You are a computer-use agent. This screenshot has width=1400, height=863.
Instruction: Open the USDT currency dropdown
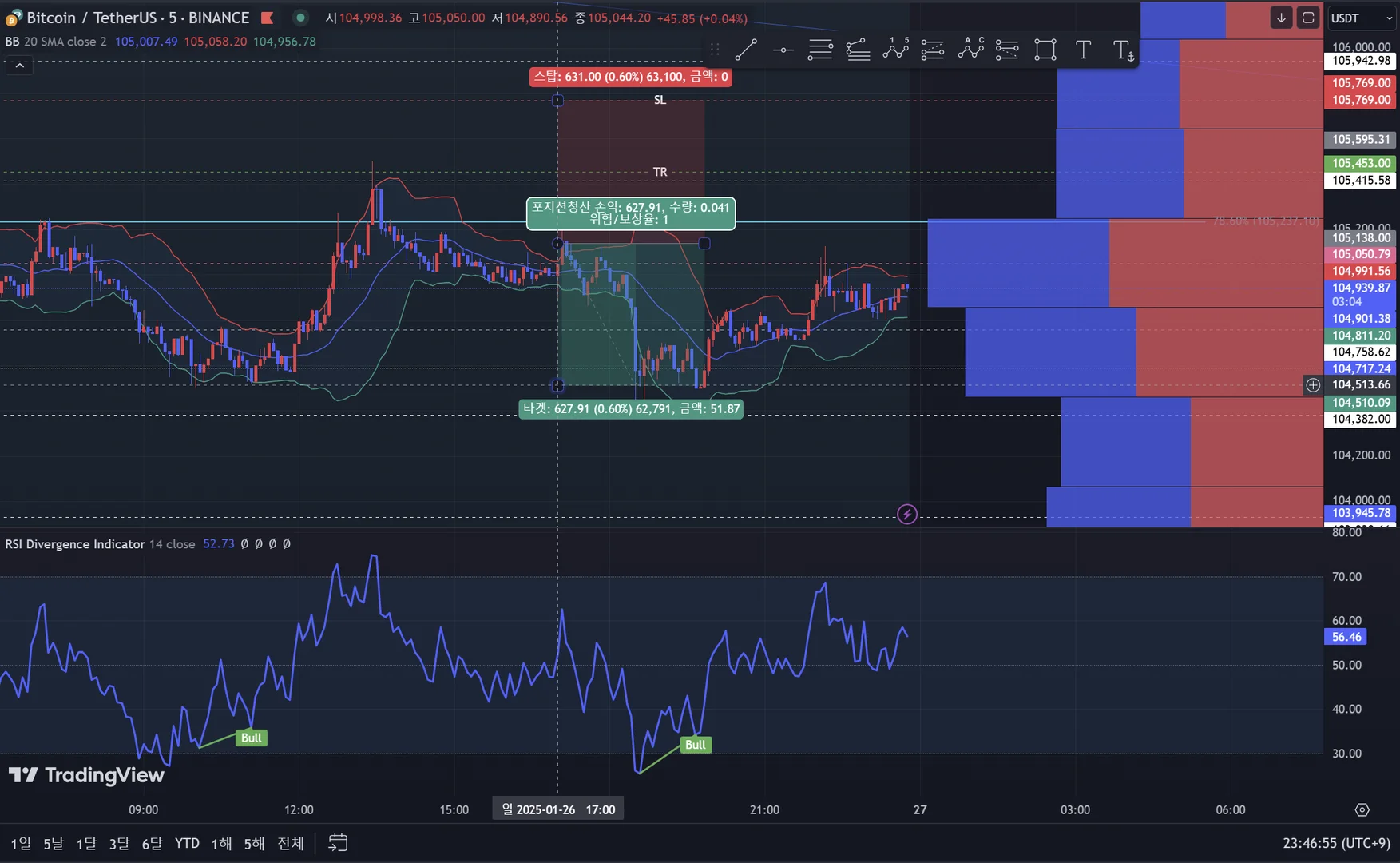pyautogui.click(x=1362, y=18)
